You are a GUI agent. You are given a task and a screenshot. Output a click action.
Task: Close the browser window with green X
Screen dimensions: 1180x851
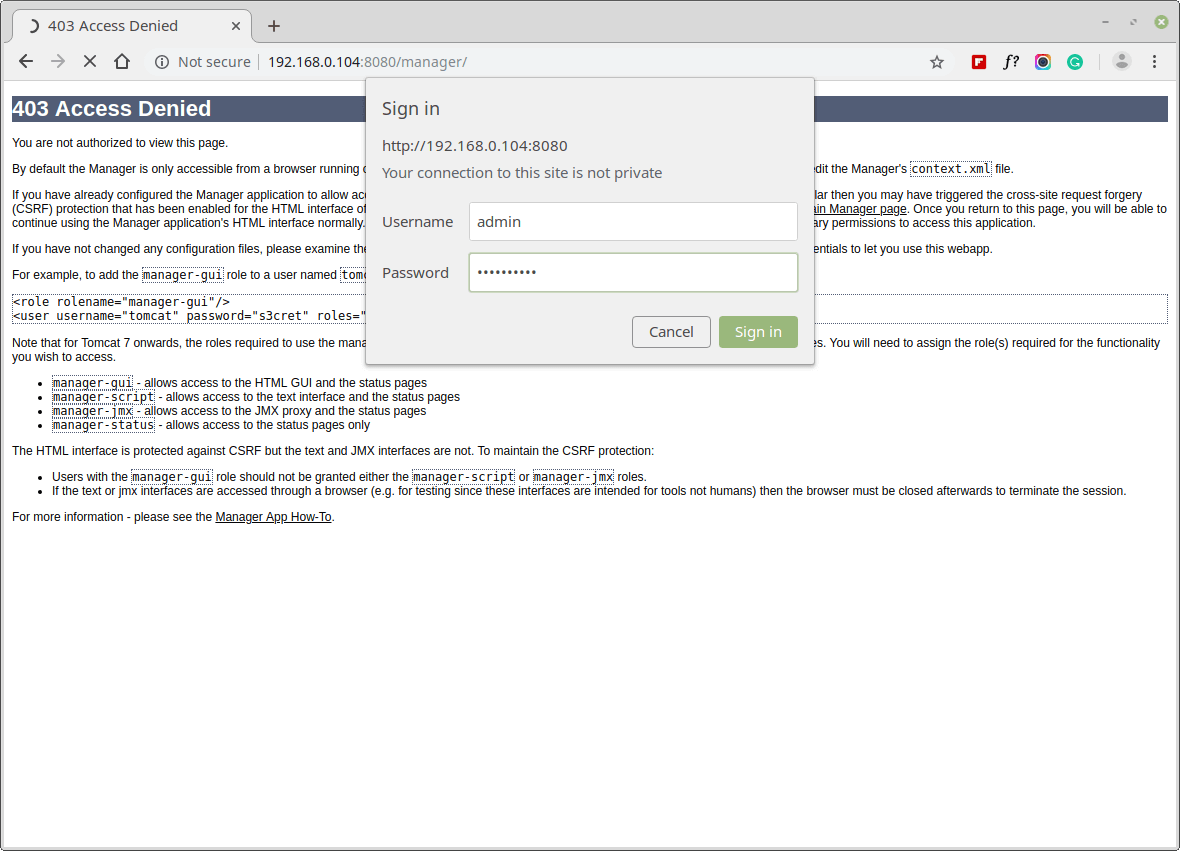1161,23
